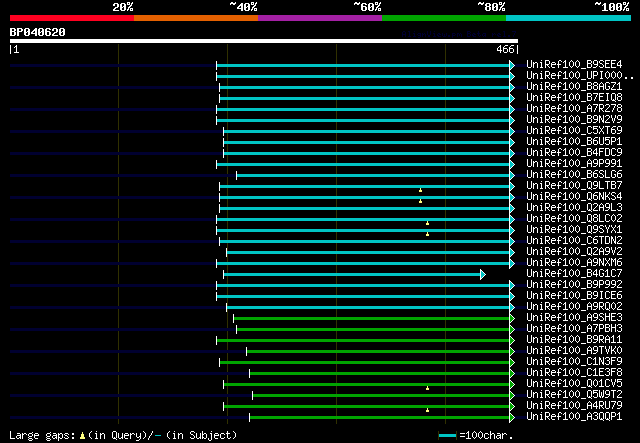Screen dimensions: 640x443
Task: Select the UniRef100_A4RU79 label
Action: tap(574, 406)
